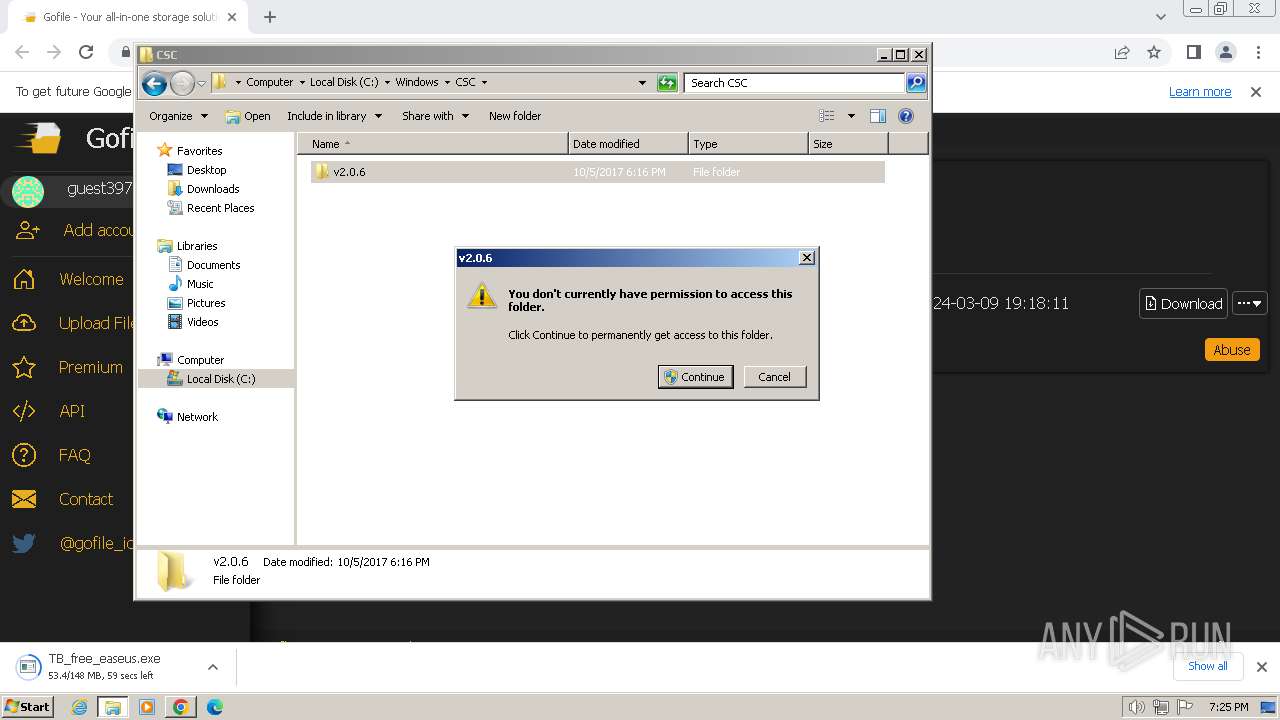Click the Chrome reload button
Screen dimensions: 1280x720
pos(86,52)
